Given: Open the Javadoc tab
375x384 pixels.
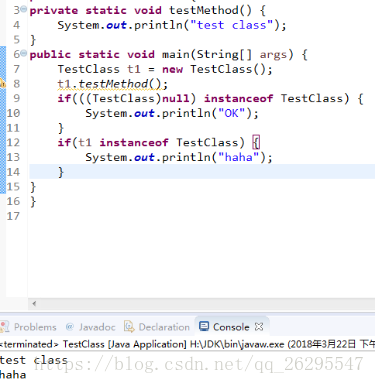Looking at the screenshot, I should click(x=91, y=327).
